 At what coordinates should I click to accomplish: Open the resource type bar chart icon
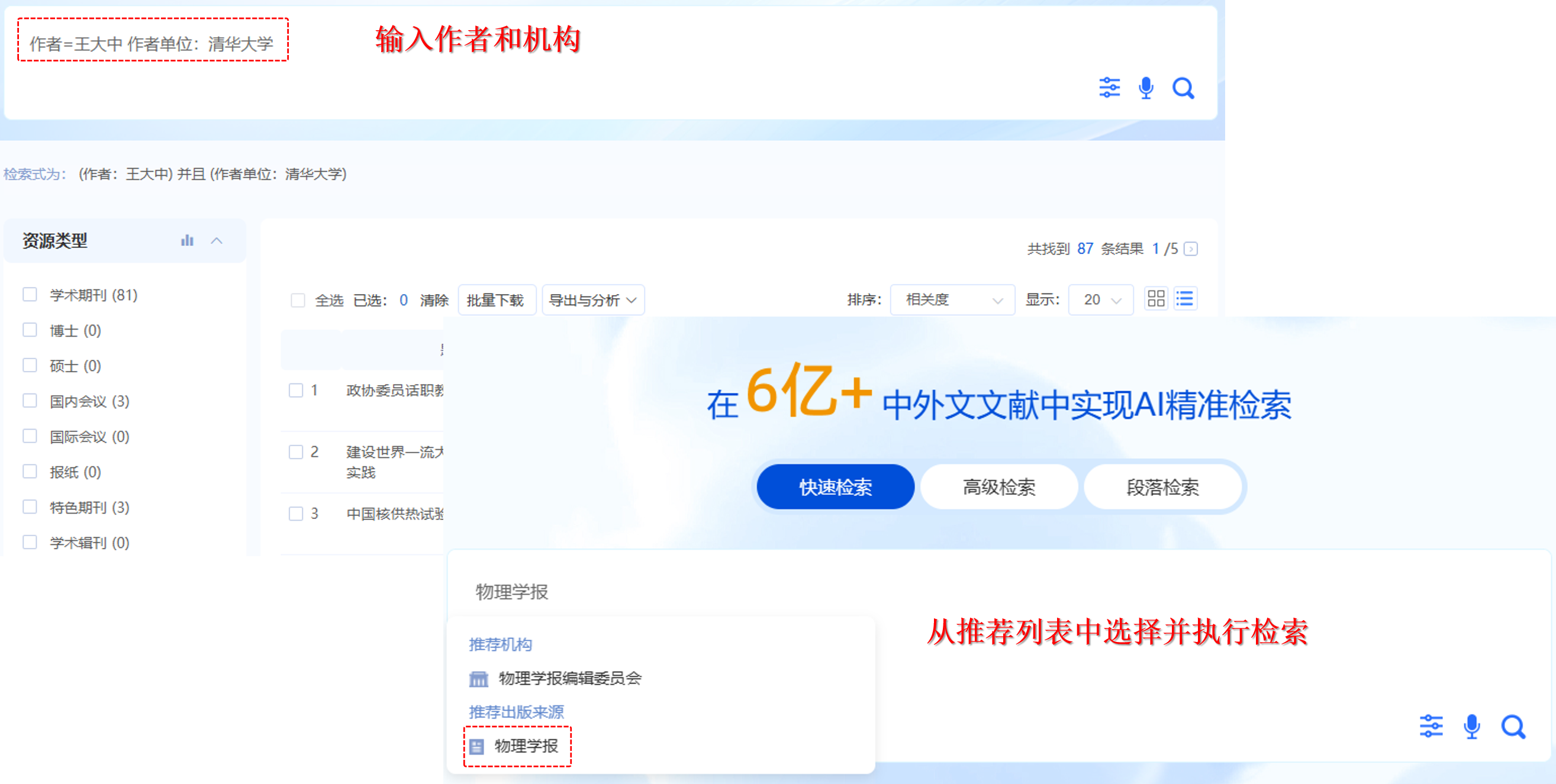(x=187, y=241)
